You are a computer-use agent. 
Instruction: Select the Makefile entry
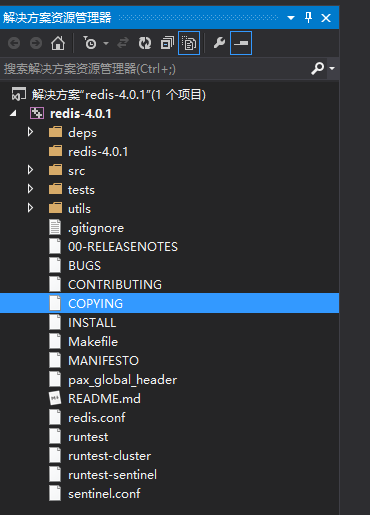(x=93, y=342)
